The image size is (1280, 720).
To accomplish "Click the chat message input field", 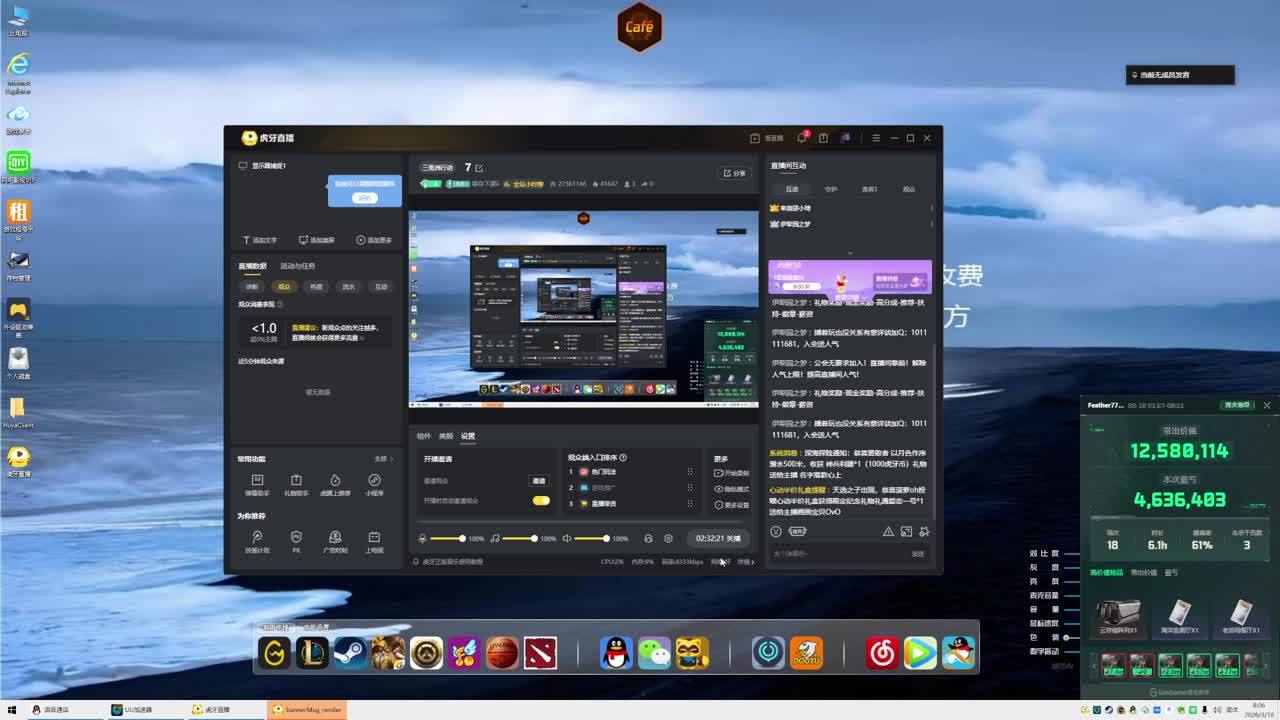I will click(x=835, y=554).
